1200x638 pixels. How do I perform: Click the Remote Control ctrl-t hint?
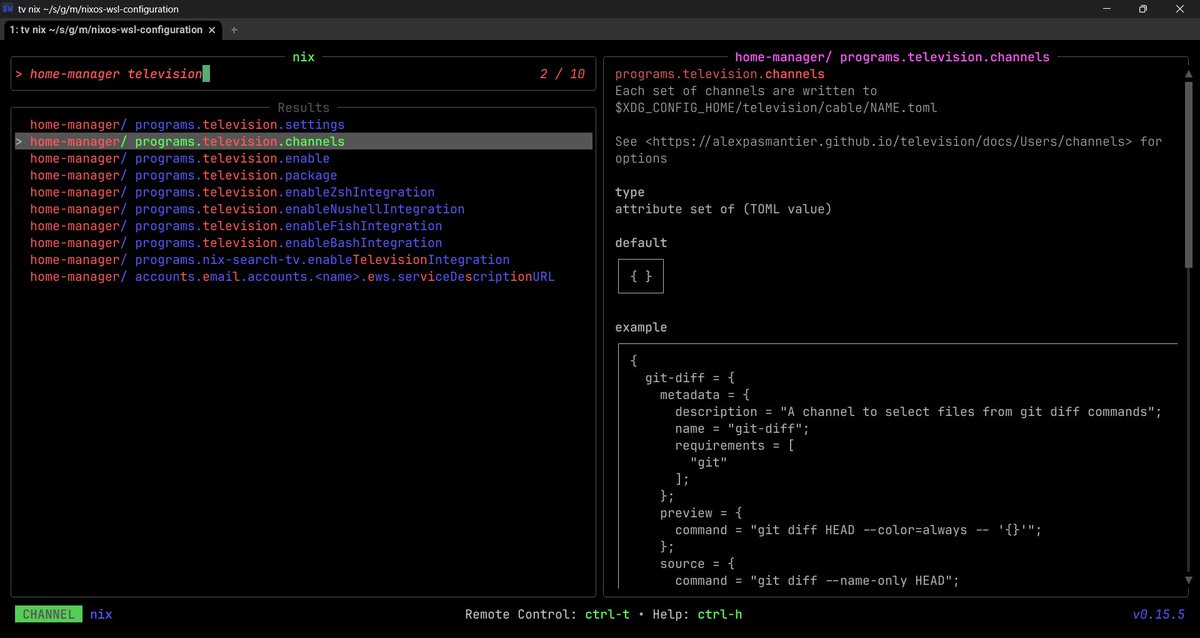pyautogui.click(x=548, y=614)
